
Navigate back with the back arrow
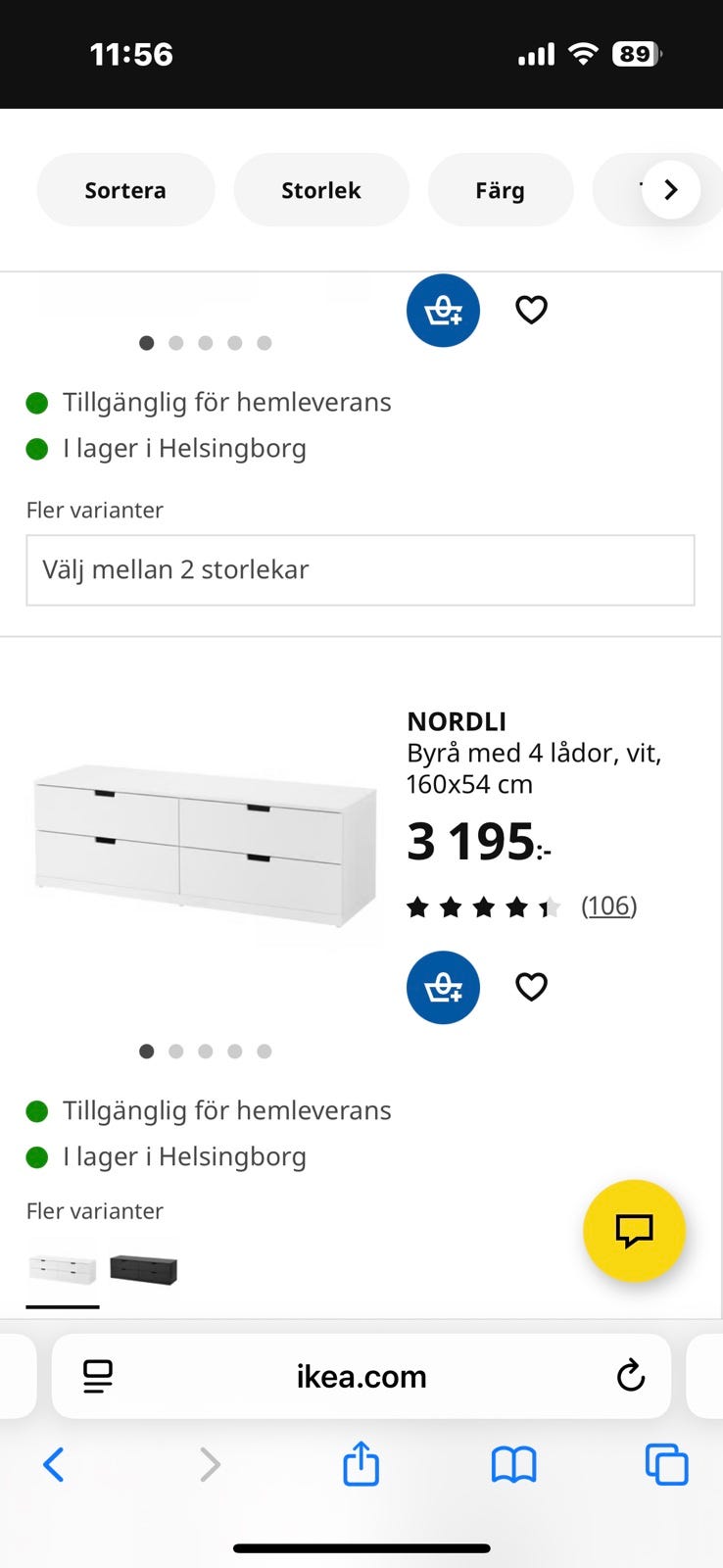[x=54, y=1464]
